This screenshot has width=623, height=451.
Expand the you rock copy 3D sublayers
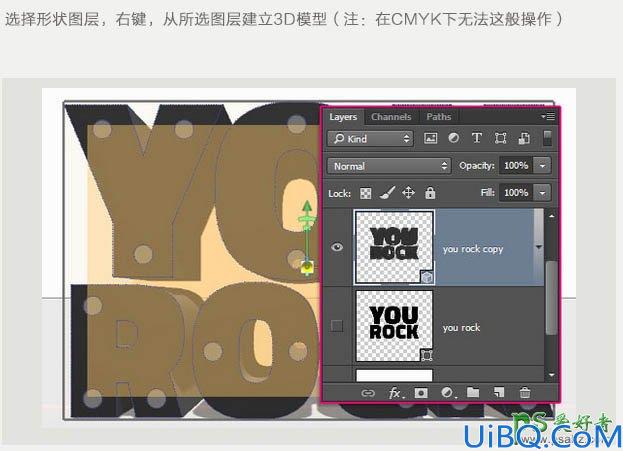[539, 247]
